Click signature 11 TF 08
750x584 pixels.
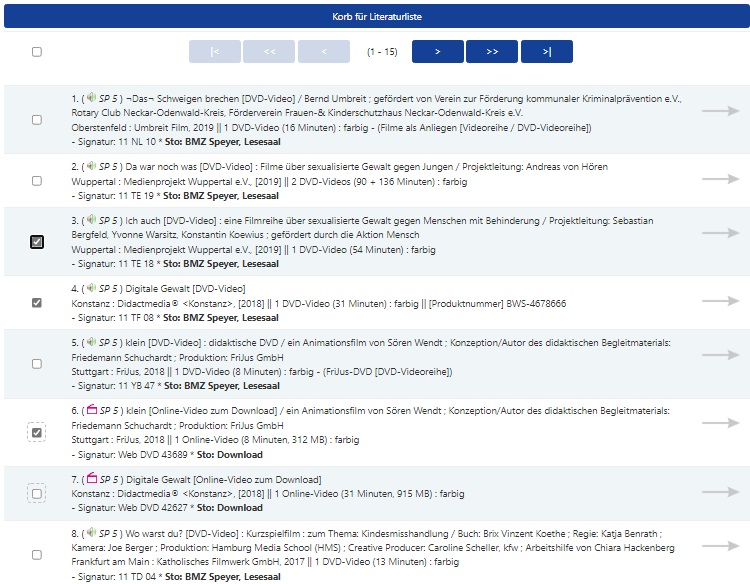tap(136, 318)
